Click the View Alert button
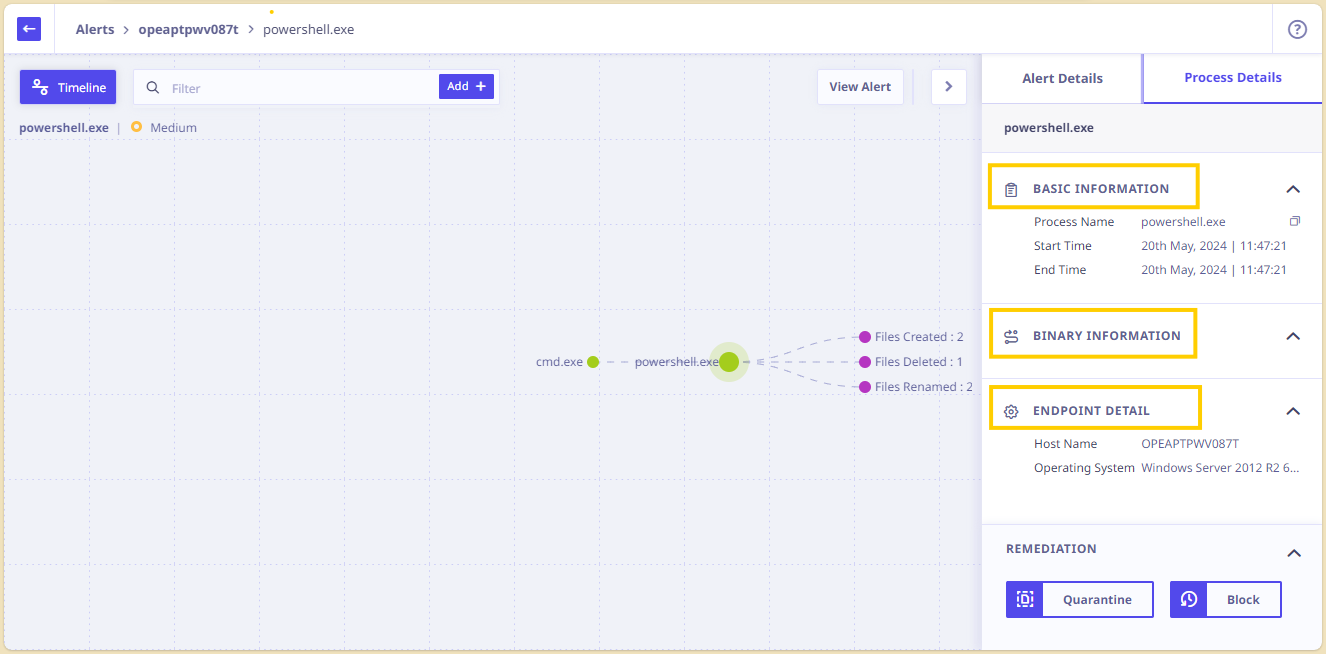 coord(860,87)
